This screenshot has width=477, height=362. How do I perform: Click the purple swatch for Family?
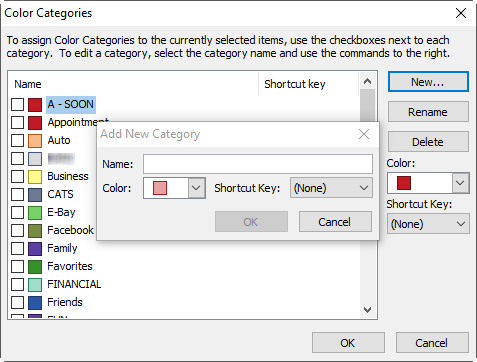35,248
